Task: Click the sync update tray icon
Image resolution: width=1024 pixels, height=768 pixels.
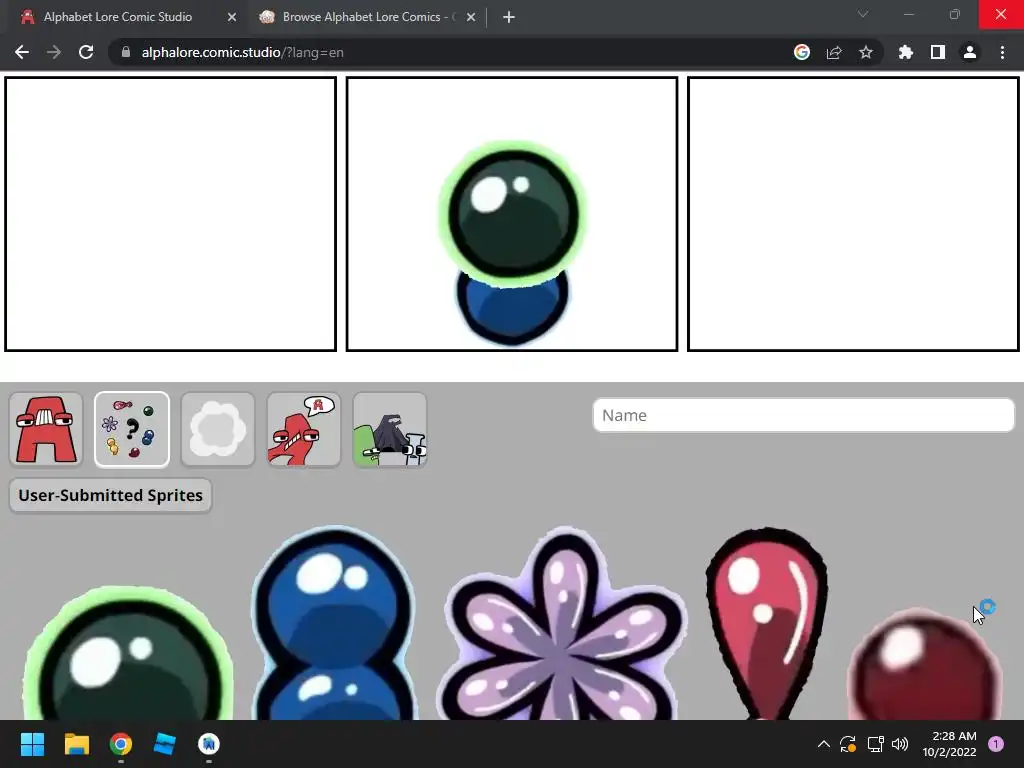Action: click(848, 744)
